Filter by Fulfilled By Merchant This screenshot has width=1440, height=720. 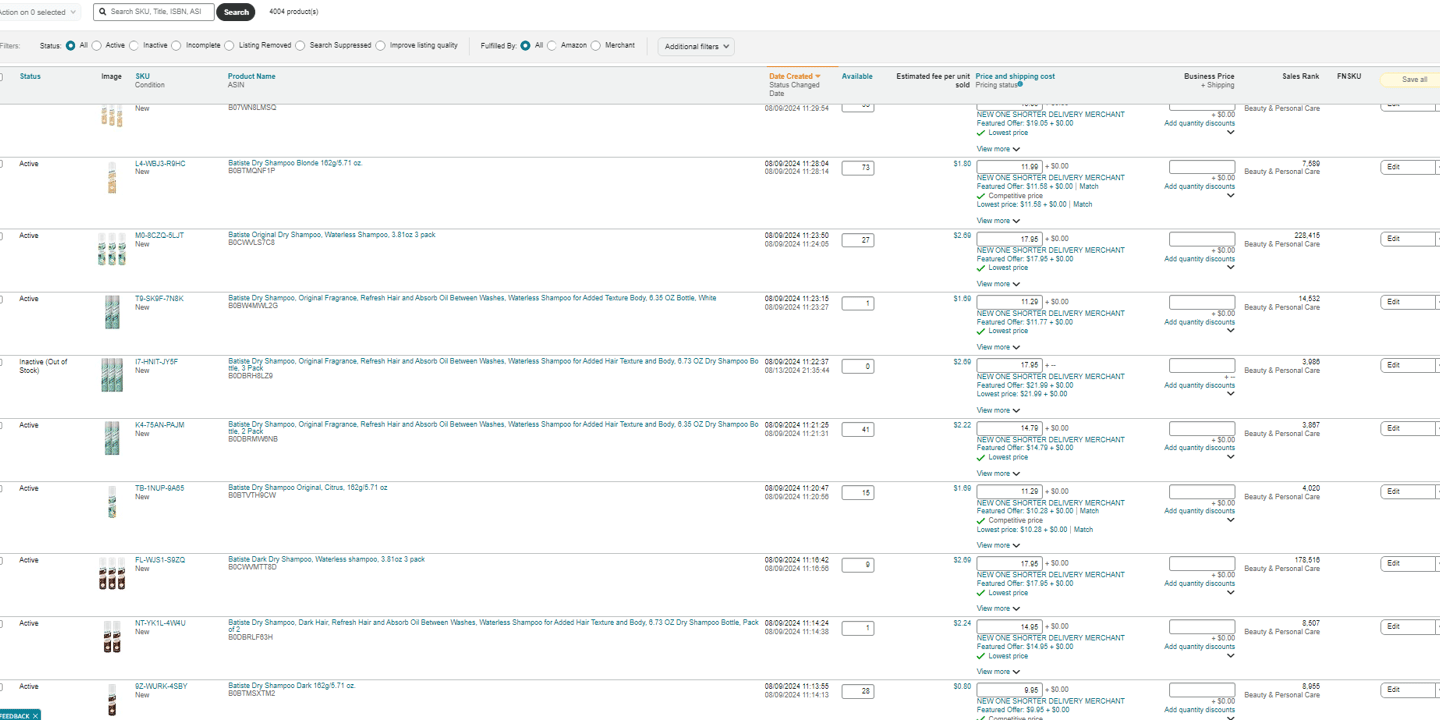coord(597,46)
